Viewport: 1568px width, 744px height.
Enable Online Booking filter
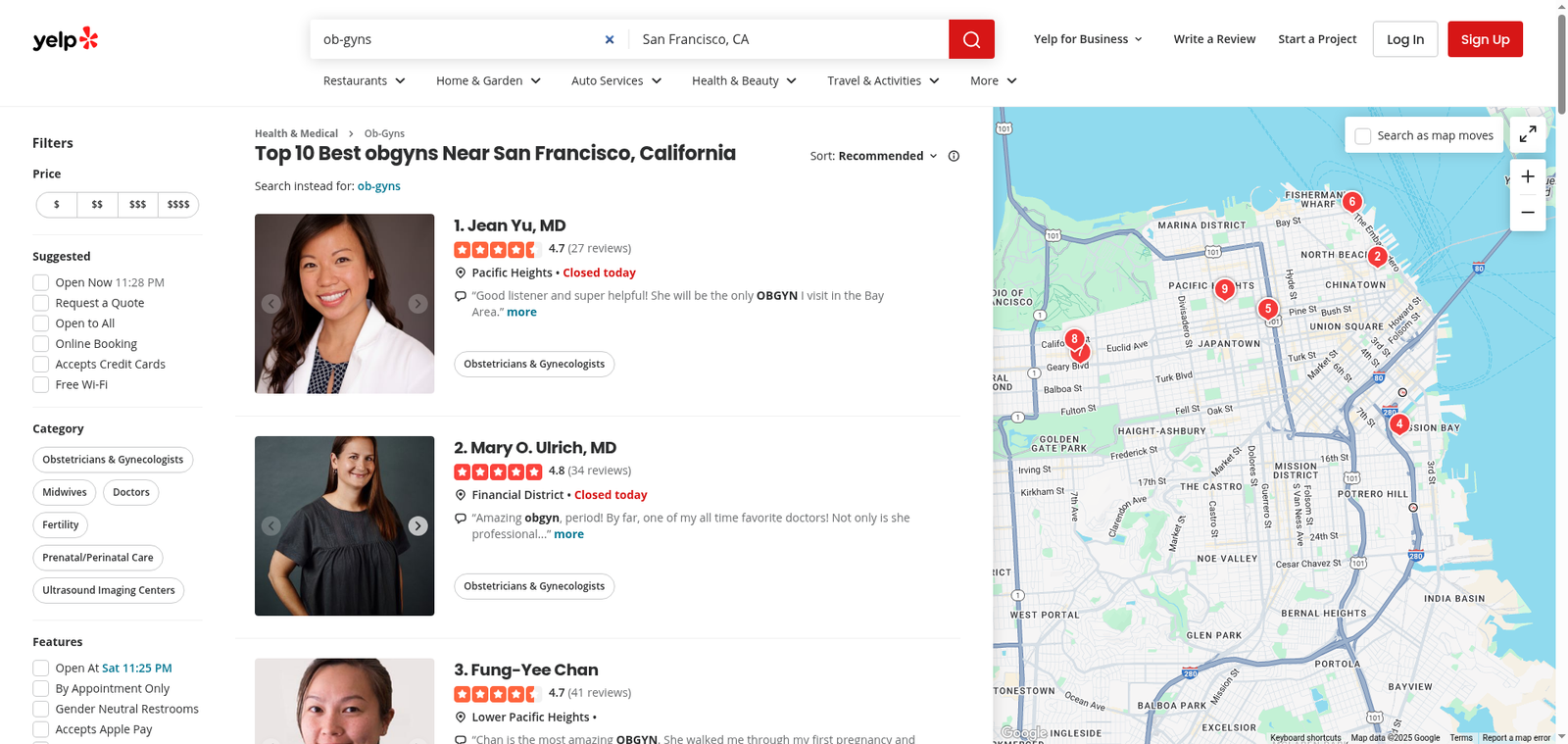pyautogui.click(x=41, y=344)
